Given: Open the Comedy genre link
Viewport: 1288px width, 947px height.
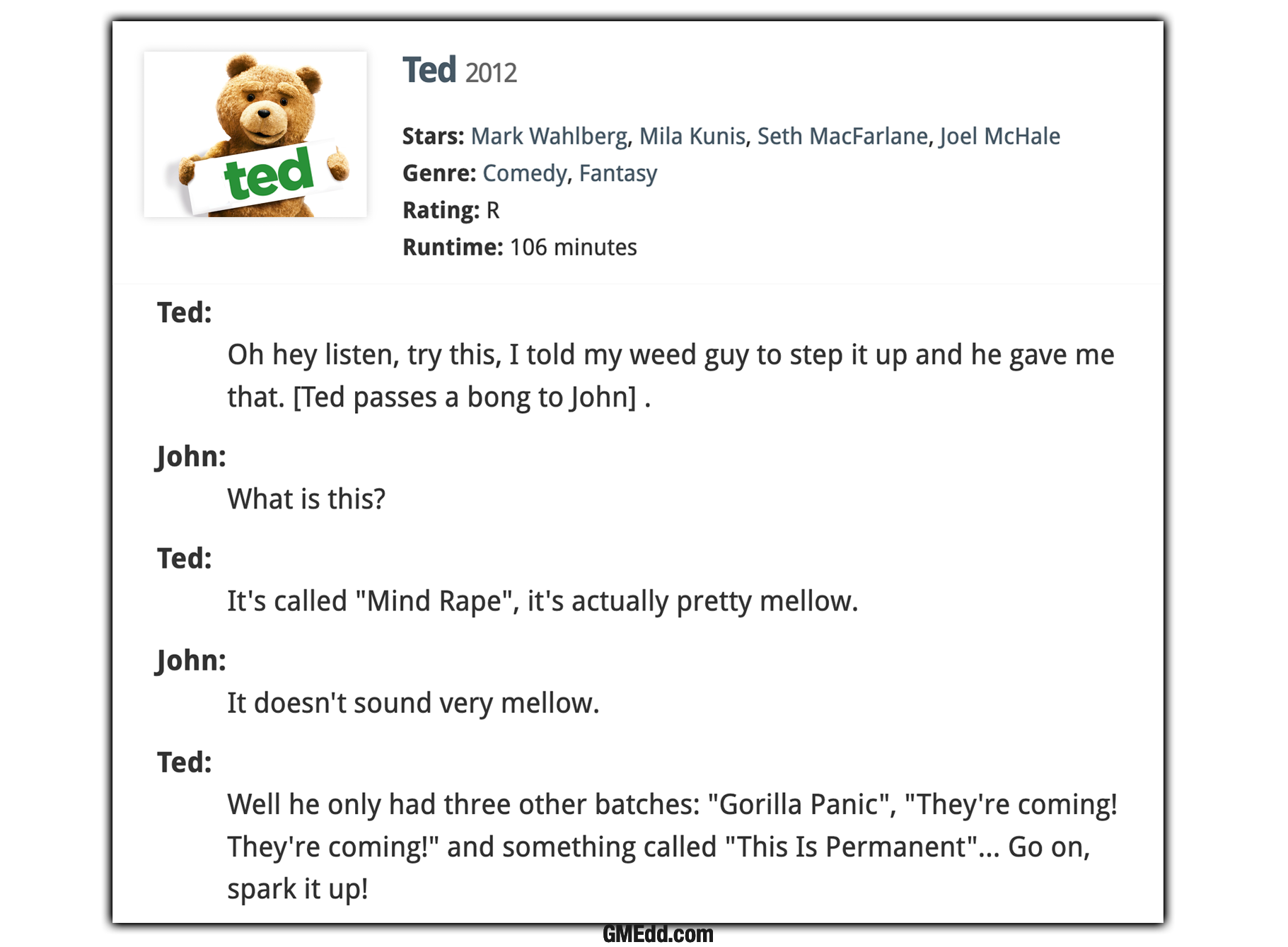Looking at the screenshot, I should (524, 173).
